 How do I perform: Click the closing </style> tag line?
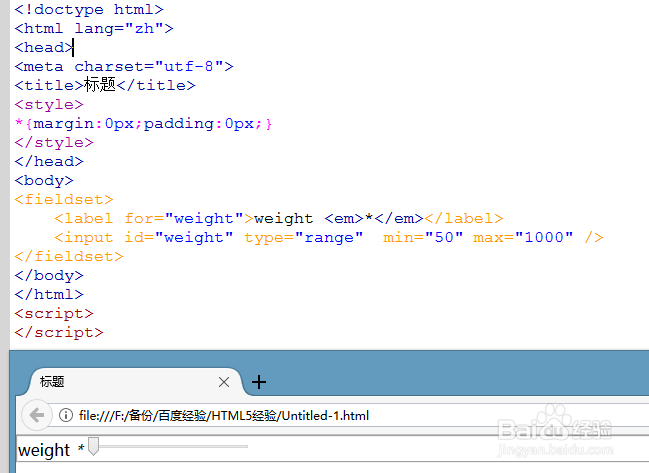54,142
